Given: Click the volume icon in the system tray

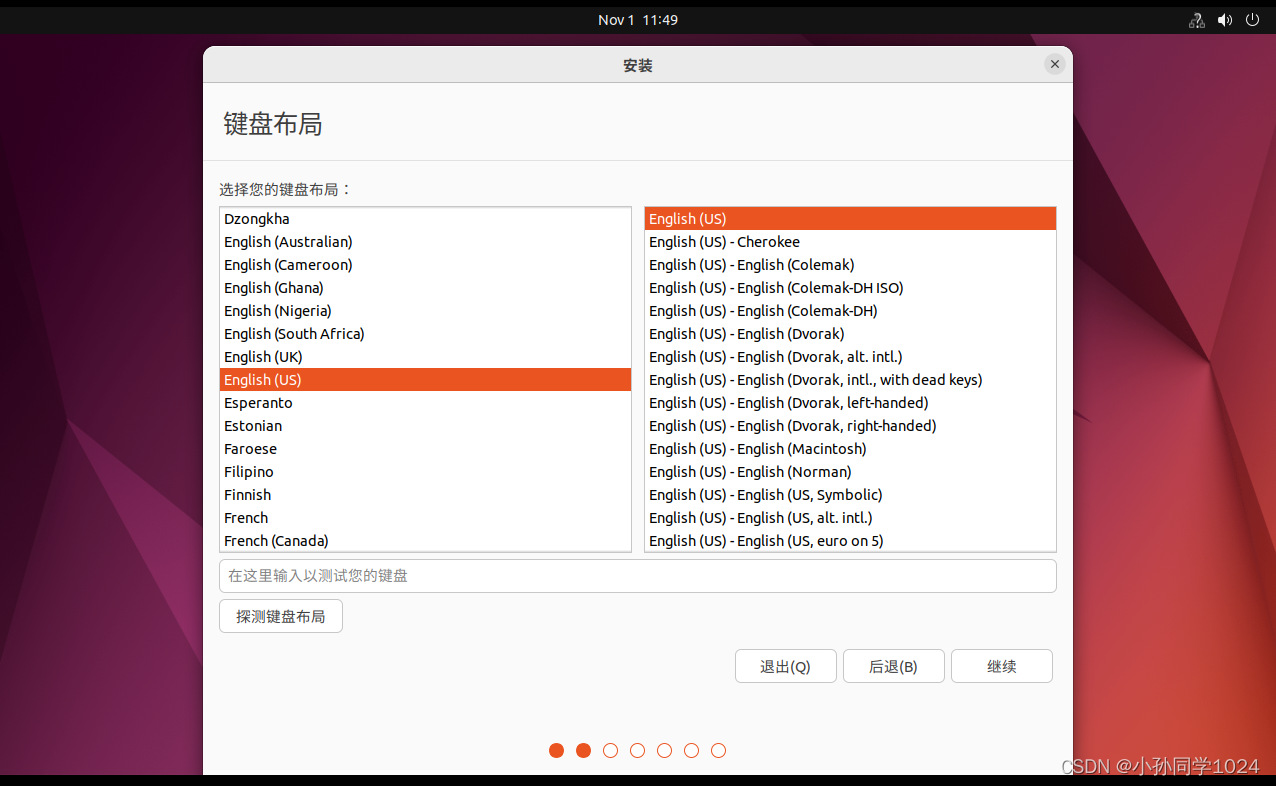Looking at the screenshot, I should click(1224, 19).
